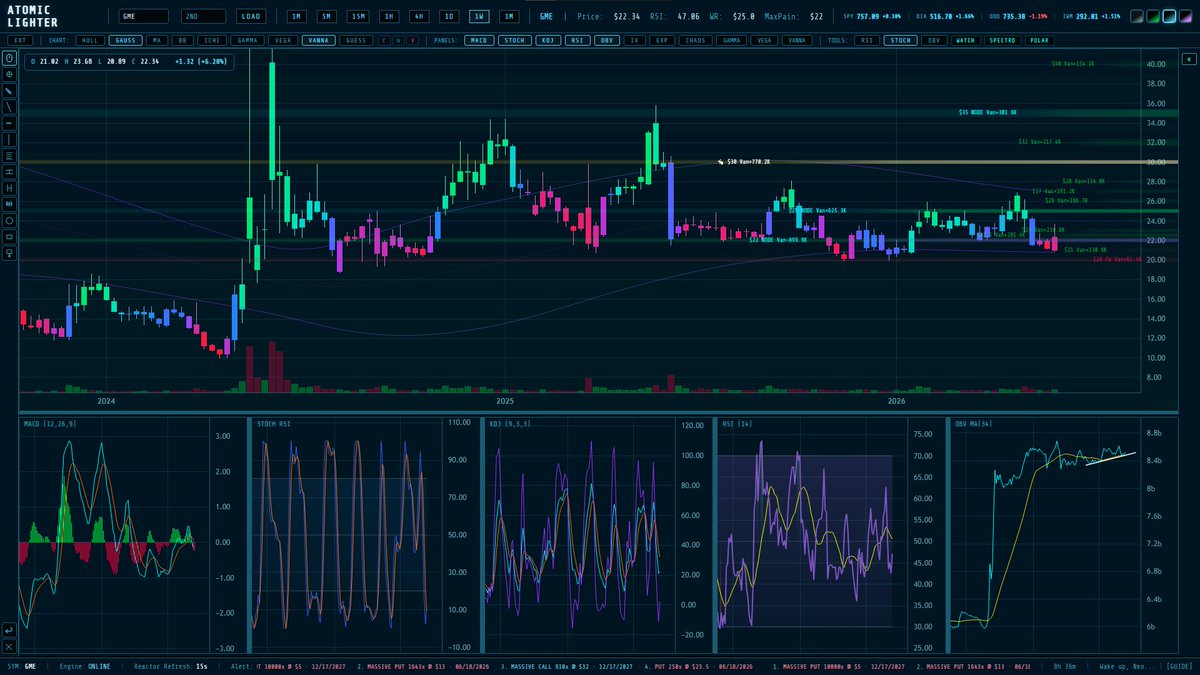Select the circle shape drawing tool
Screen dimensions: 1200x675
[x=9, y=219]
